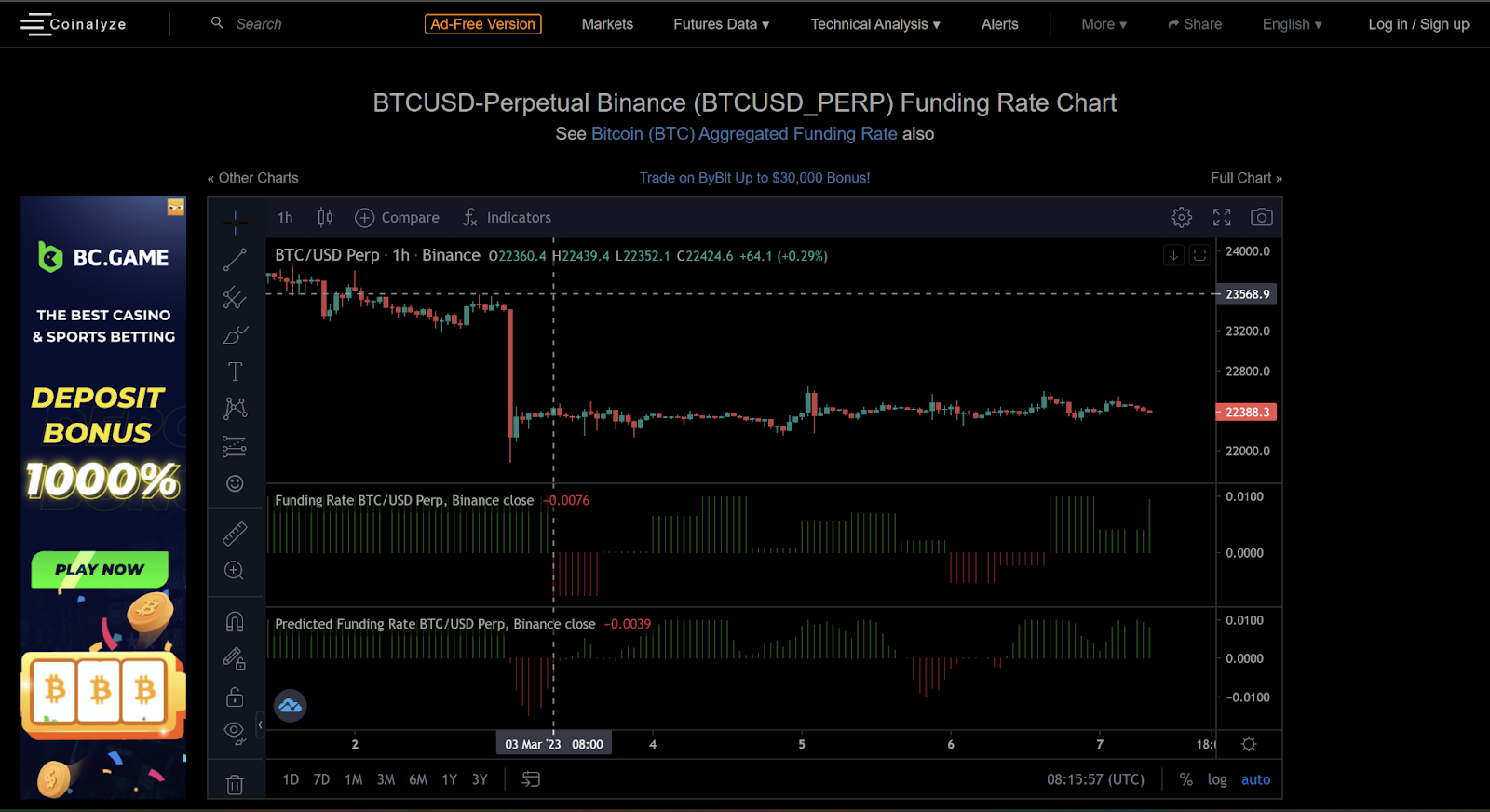
Task: Click the maximize pane icon
Action: coord(1199,255)
